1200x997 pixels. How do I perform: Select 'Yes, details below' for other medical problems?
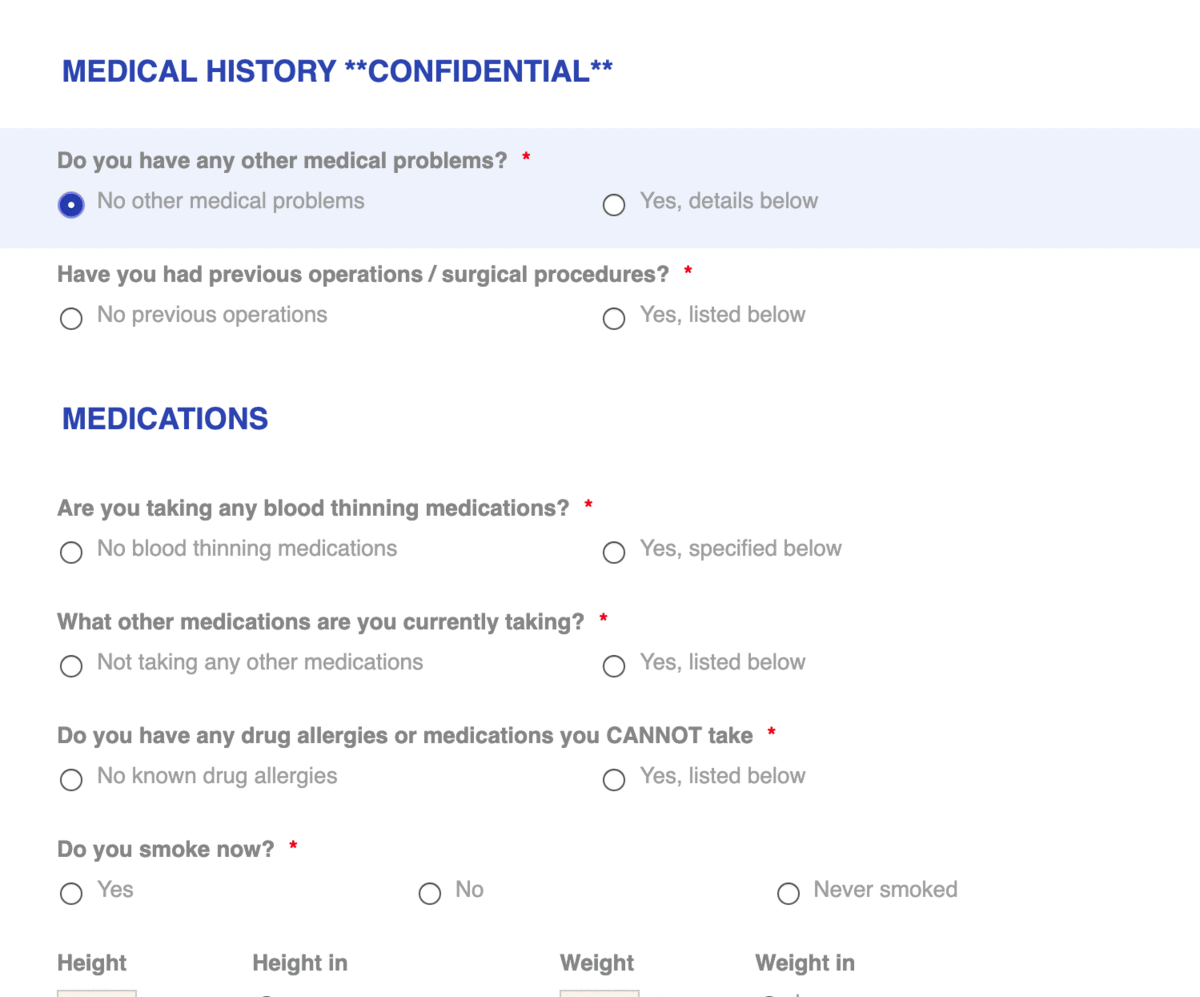[x=613, y=204]
